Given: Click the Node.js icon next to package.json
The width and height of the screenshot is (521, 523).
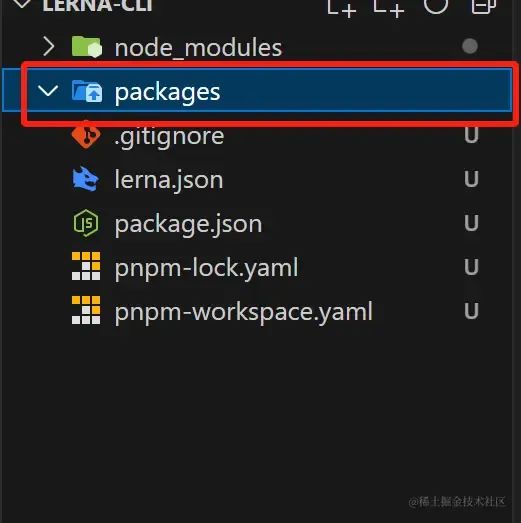Looking at the screenshot, I should point(86,223).
